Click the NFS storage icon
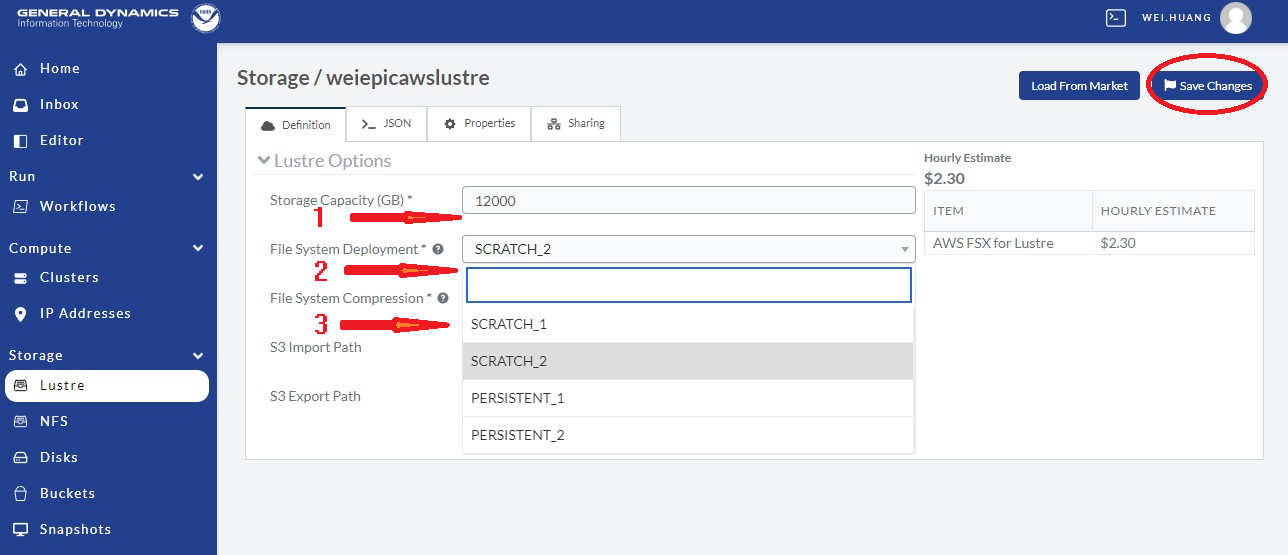 (x=20, y=422)
